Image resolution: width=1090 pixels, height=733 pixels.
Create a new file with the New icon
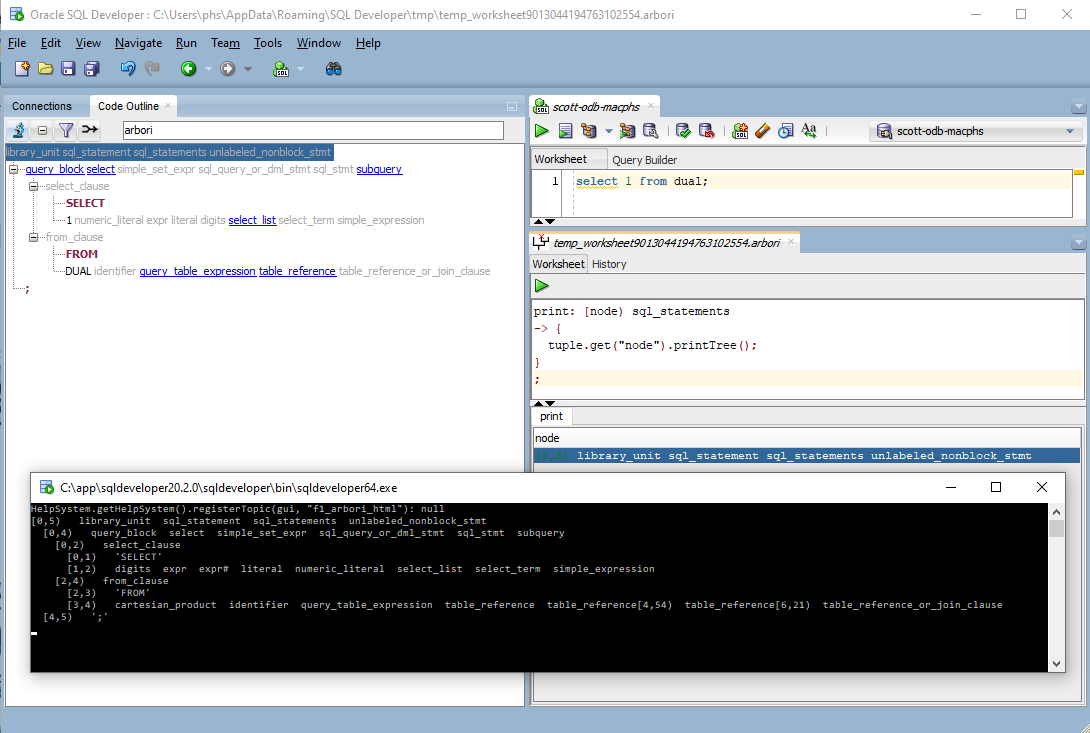tap(22, 68)
